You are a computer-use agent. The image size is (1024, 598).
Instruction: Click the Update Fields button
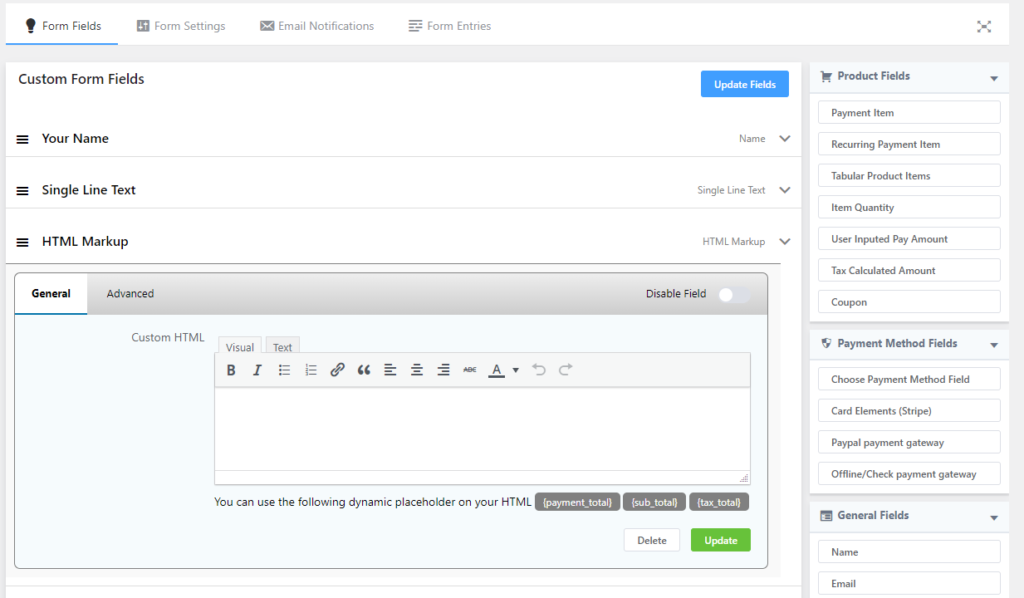coord(744,85)
